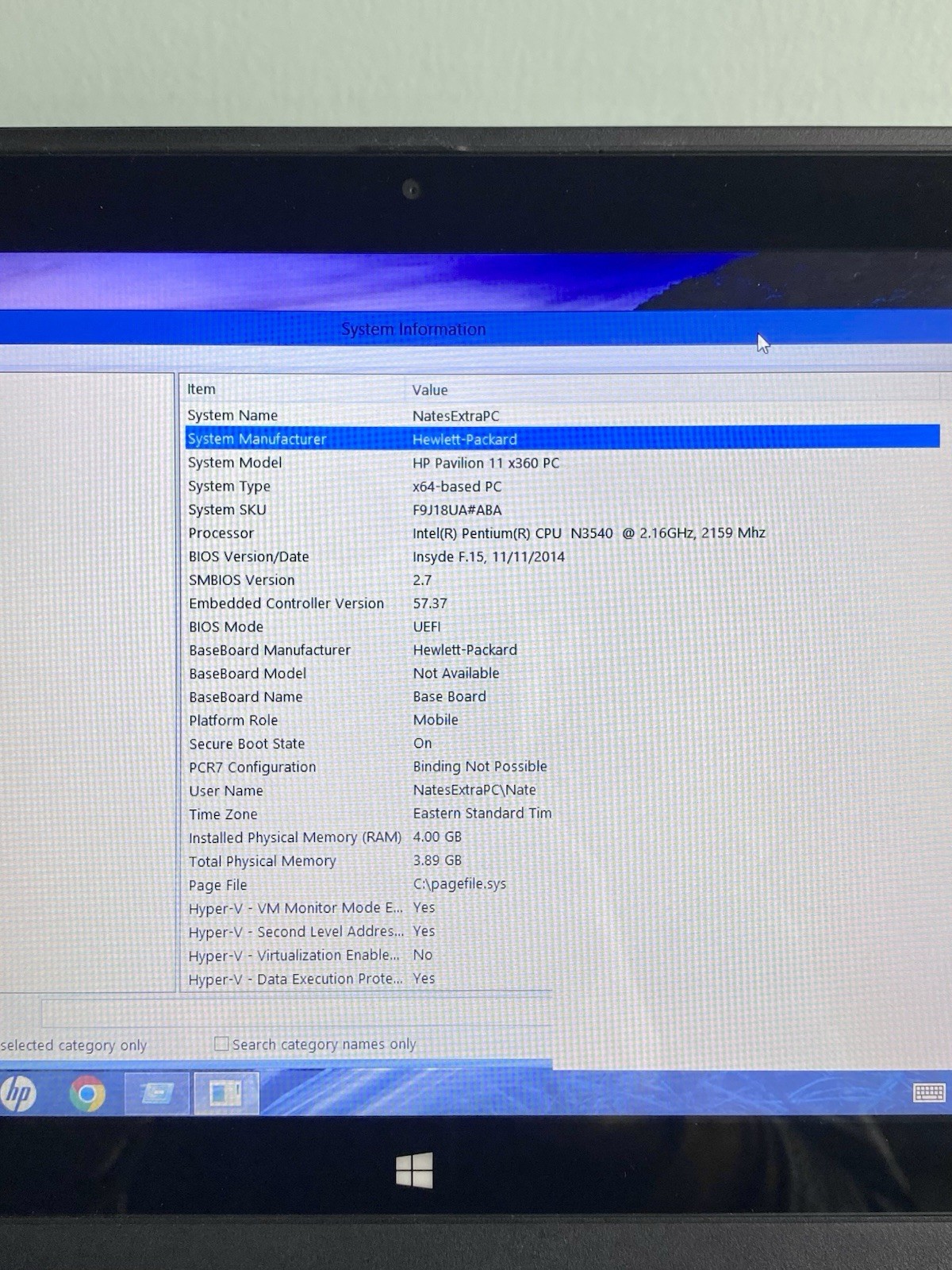Select the Time Zone row
This screenshot has height=1270, width=952.
[369, 814]
